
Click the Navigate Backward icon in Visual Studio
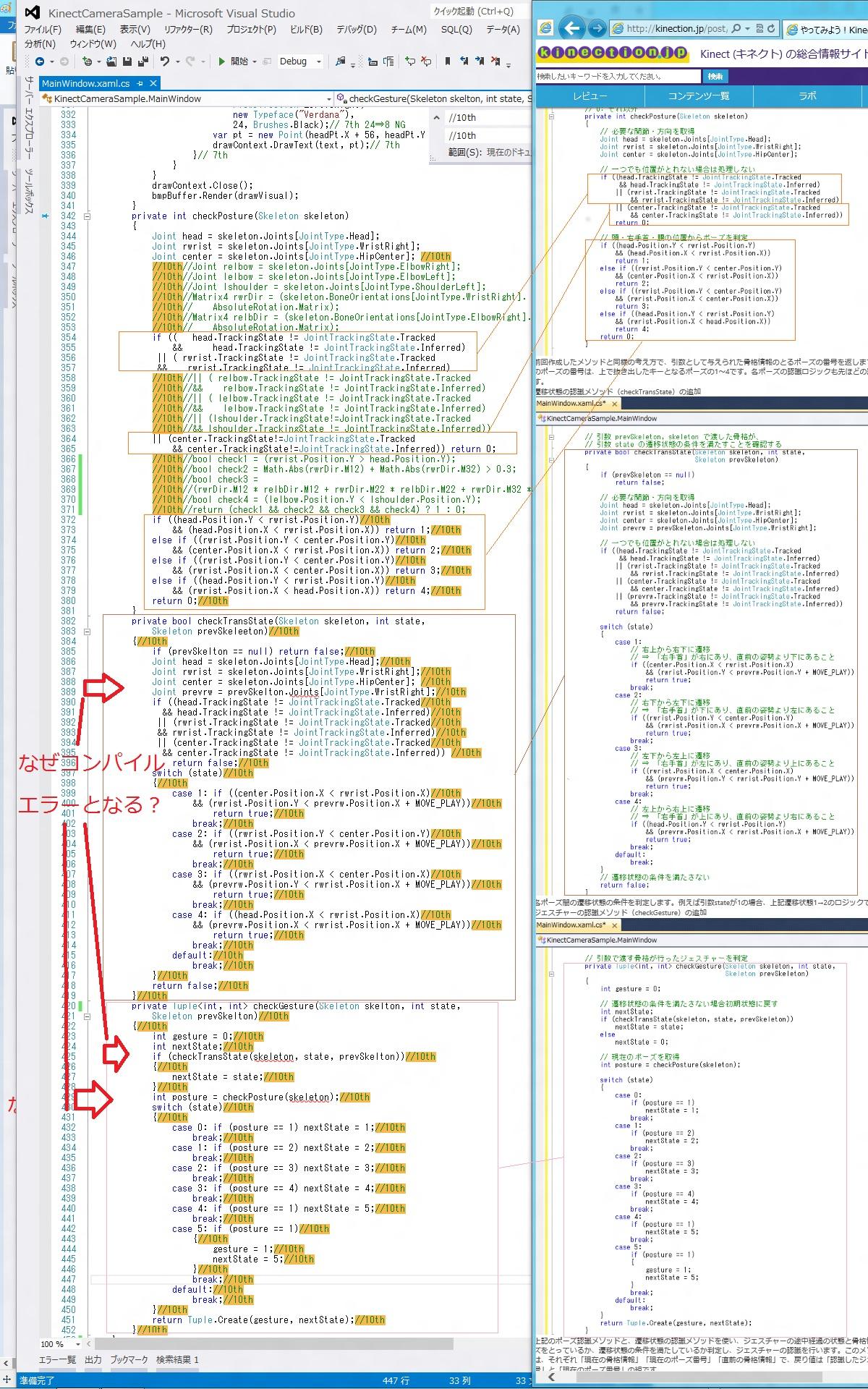(39, 61)
